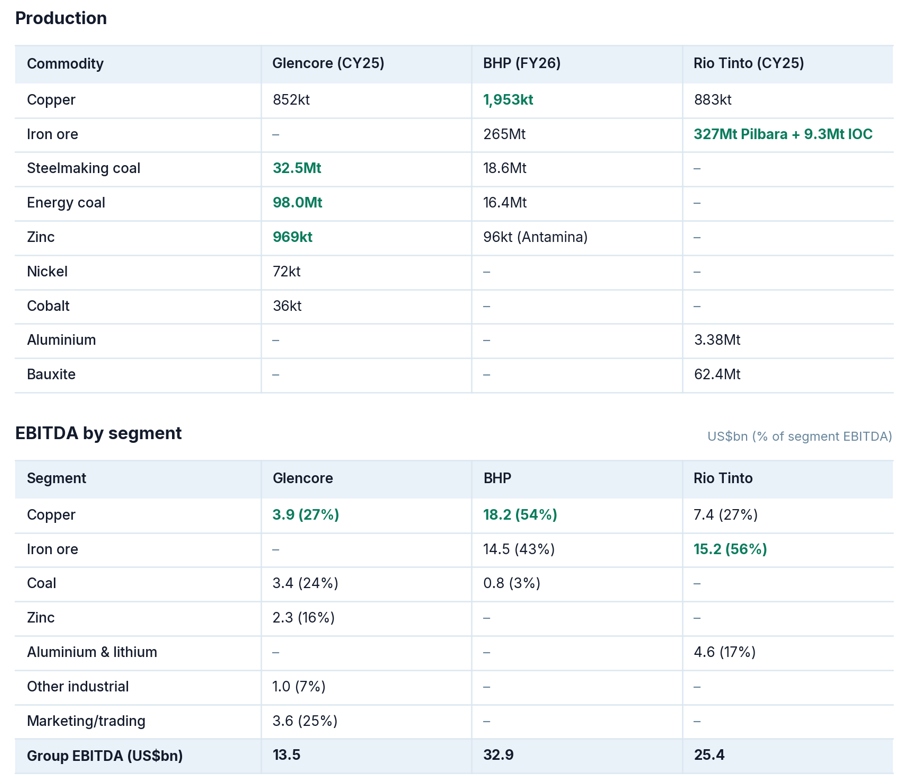This screenshot has width=900, height=780.
Task: Click the "EBITDA by segment" heading
Action: pyautogui.click(x=98, y=433)
